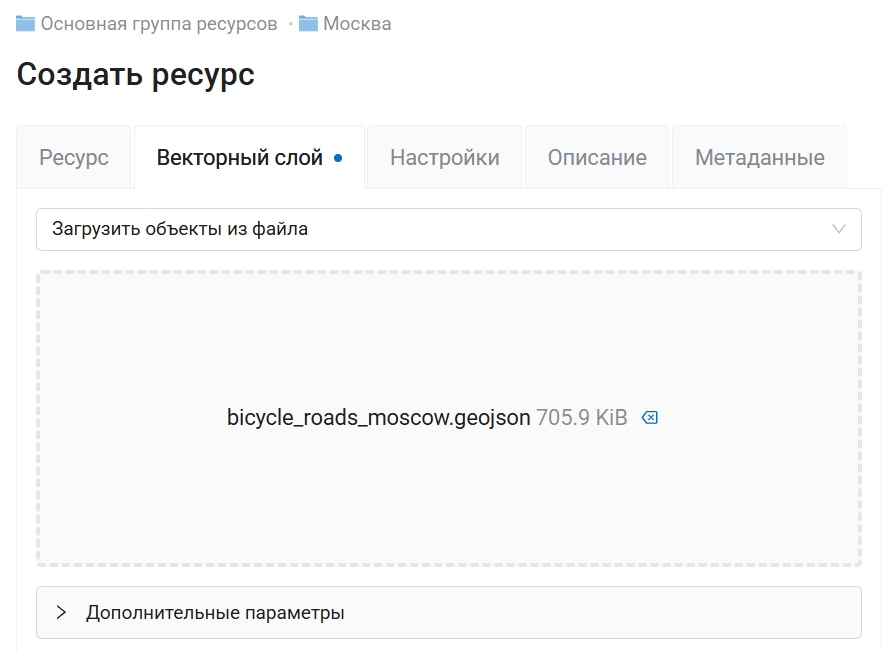Image resolution: width=895 pixels, height=651 pixels.
Task: Click the folder icon beside Москва
Action: click(x=308, y=24)
